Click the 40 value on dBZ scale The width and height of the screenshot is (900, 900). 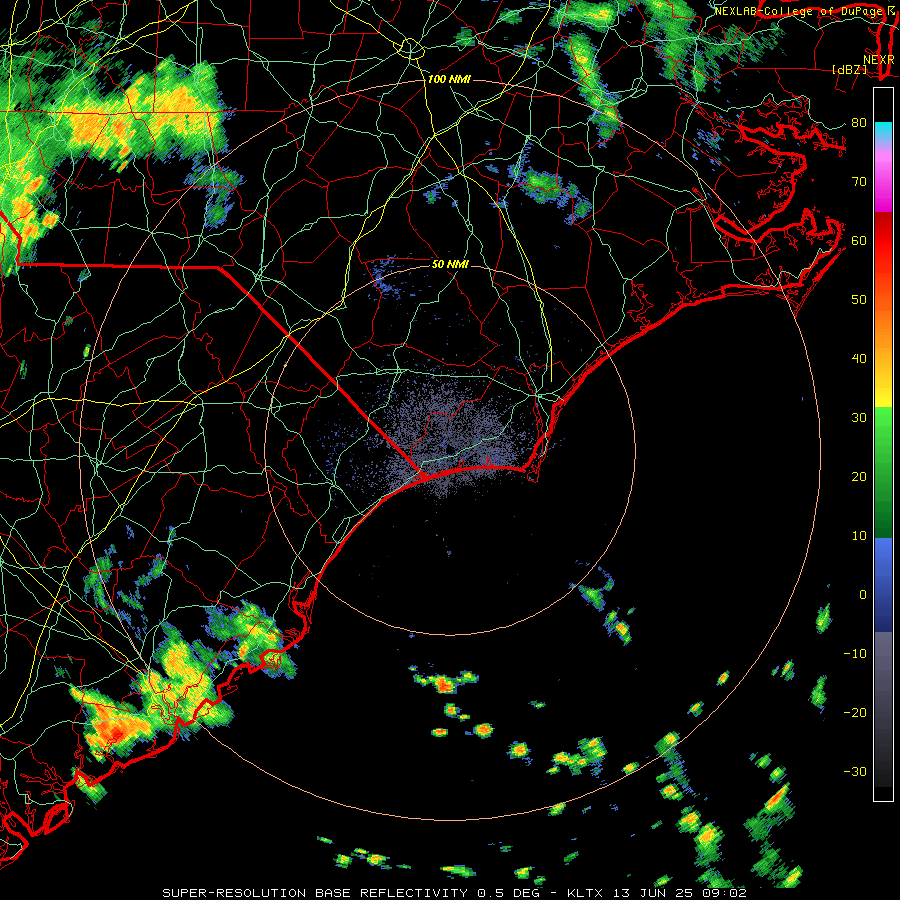[x=859, y=358]
